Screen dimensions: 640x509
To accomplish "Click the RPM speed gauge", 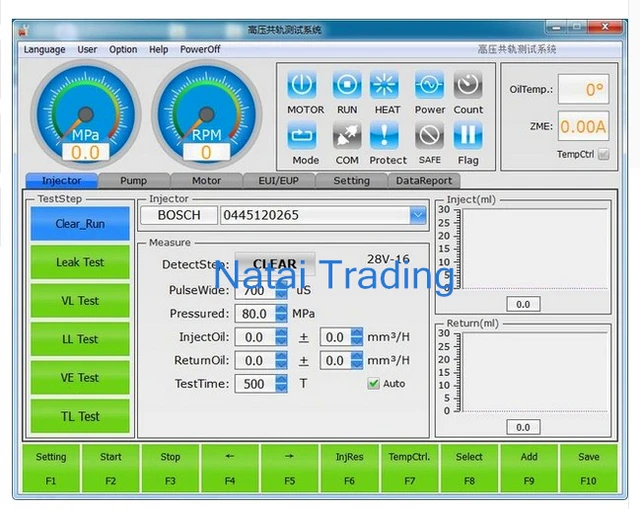I will pos(207,115).
